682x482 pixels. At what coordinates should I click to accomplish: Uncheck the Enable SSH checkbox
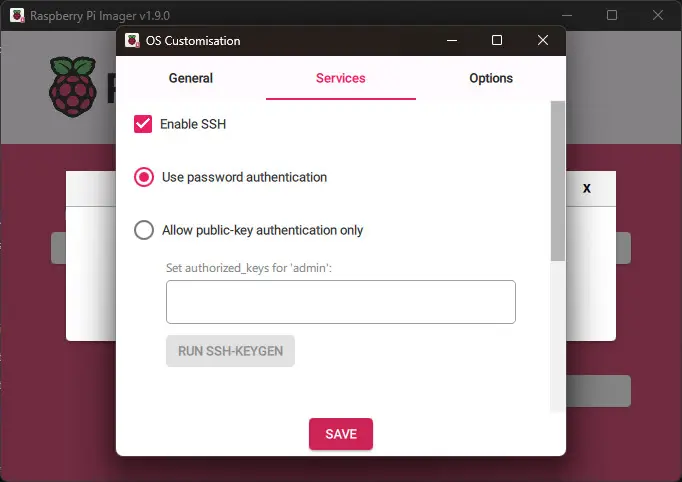(x=143, y=124)
